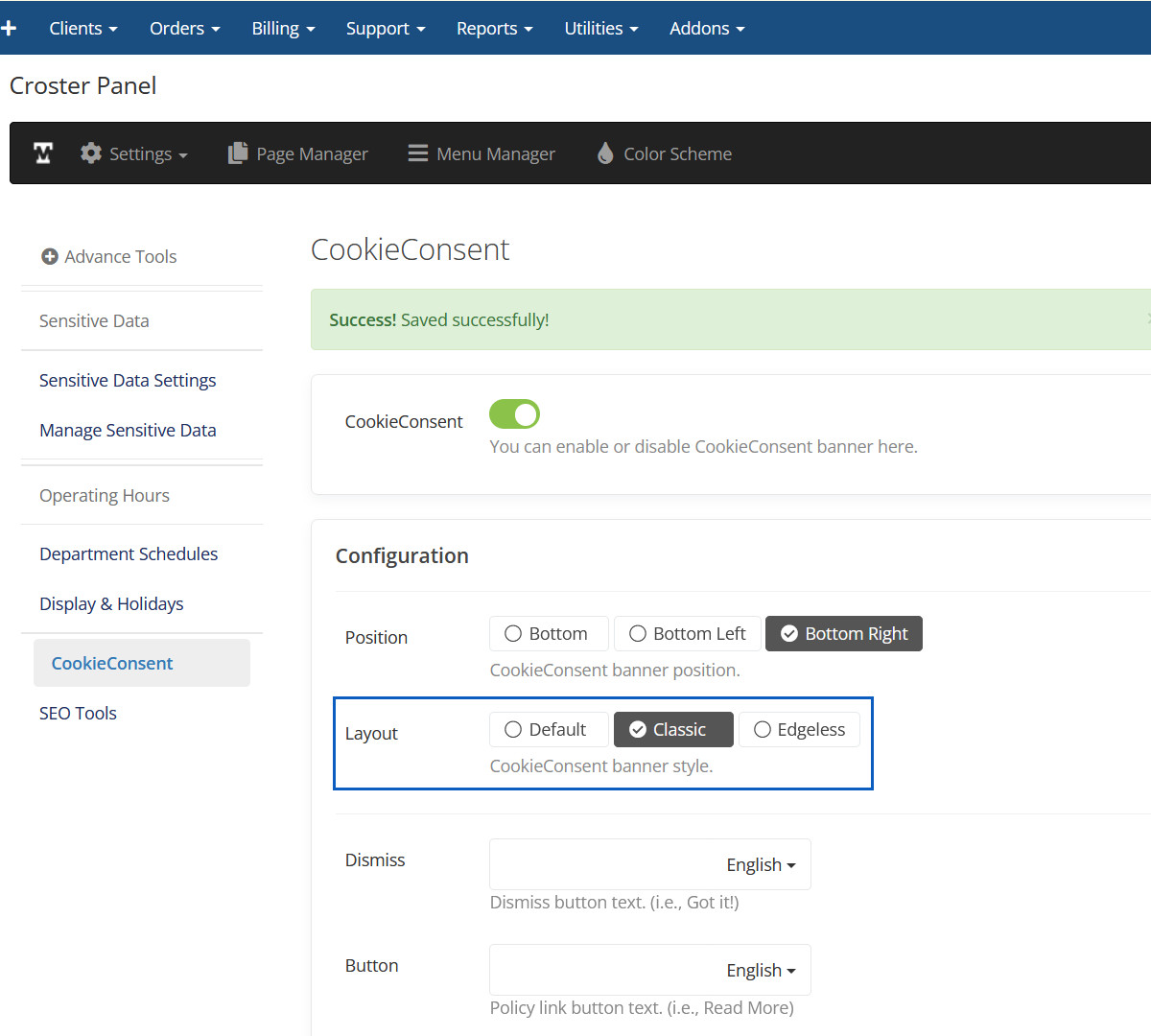
Task: Click the Croster M logo icon
Action: [43, 153]
